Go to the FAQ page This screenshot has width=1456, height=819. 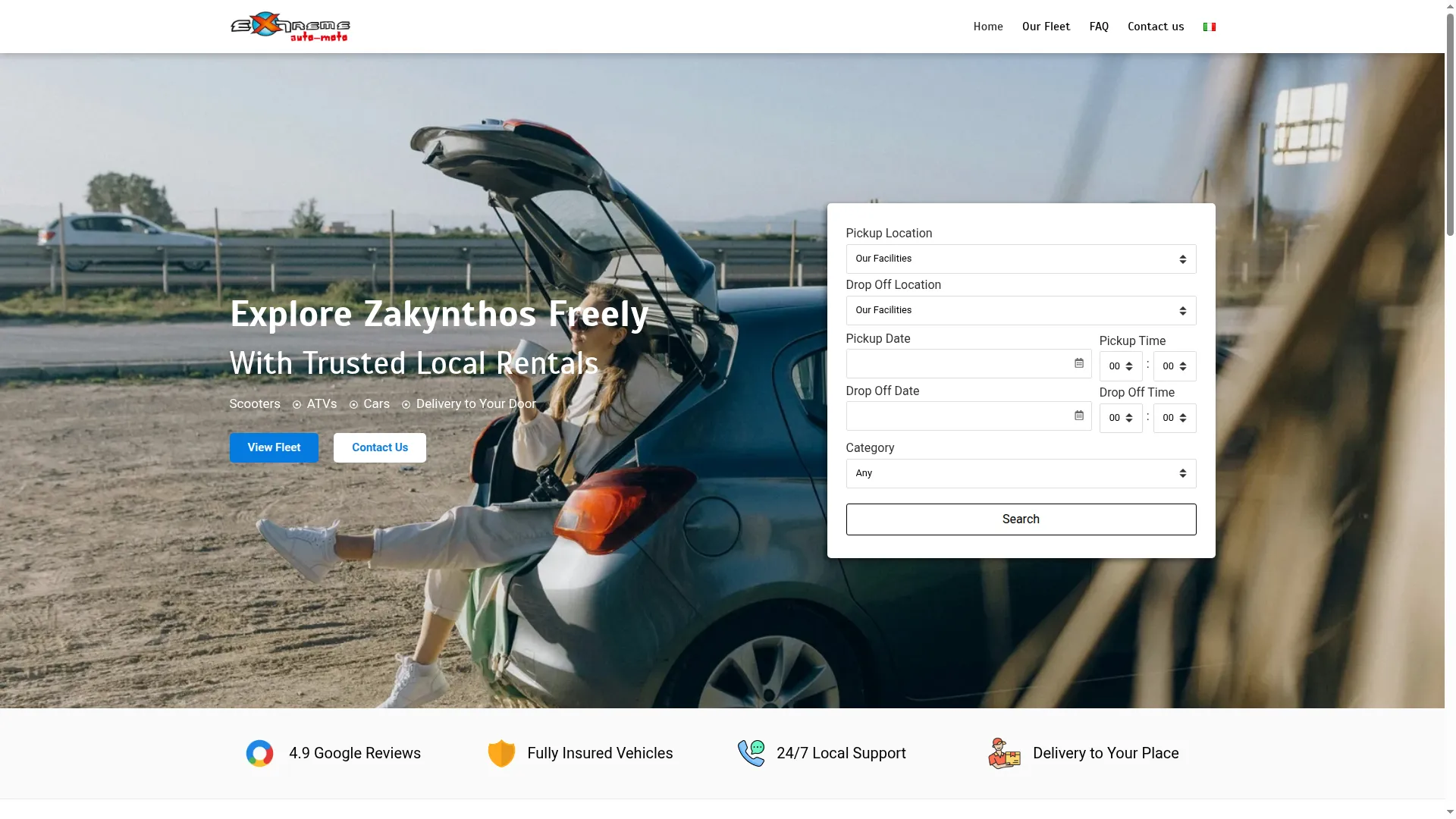pyautogui.click(x=1099, y=27)
